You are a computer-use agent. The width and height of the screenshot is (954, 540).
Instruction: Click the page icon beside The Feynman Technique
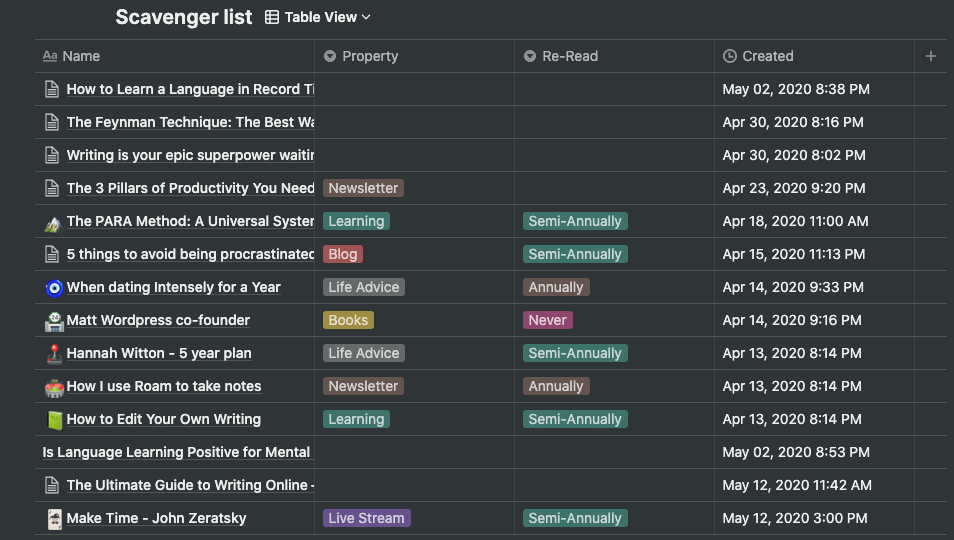click(53, 122)
